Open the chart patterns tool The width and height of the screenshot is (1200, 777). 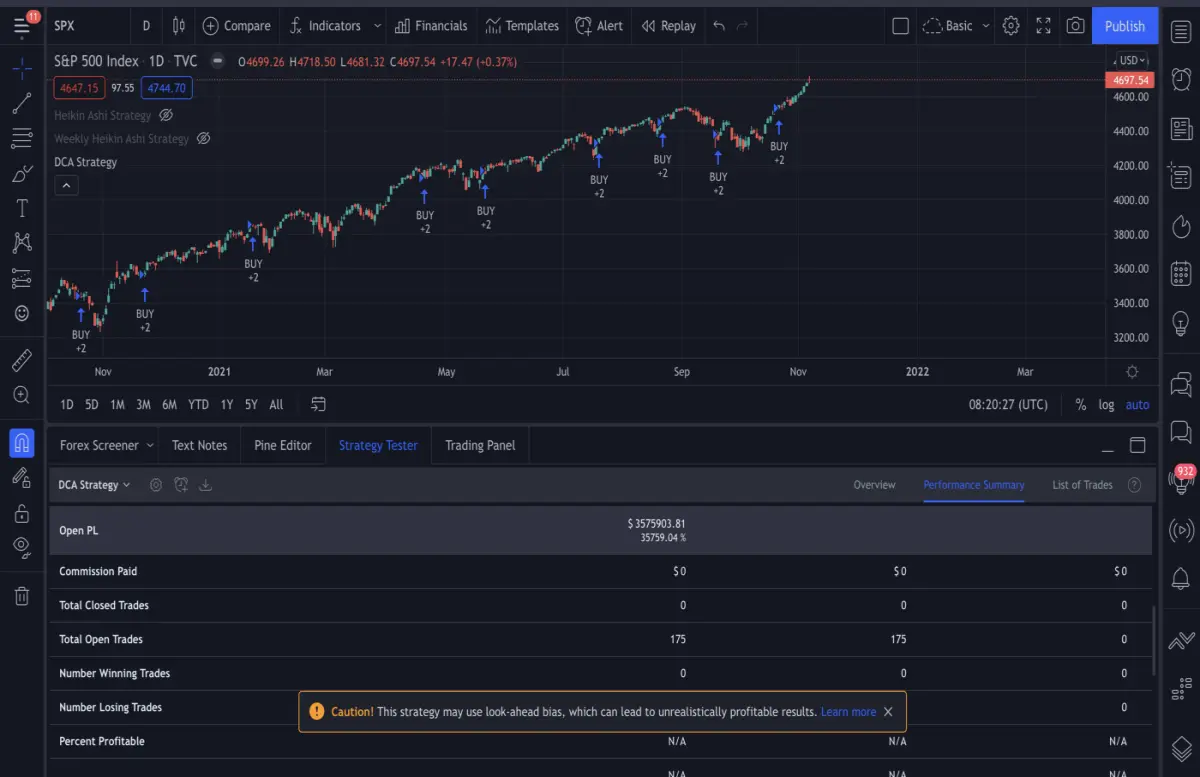(22, 243)
